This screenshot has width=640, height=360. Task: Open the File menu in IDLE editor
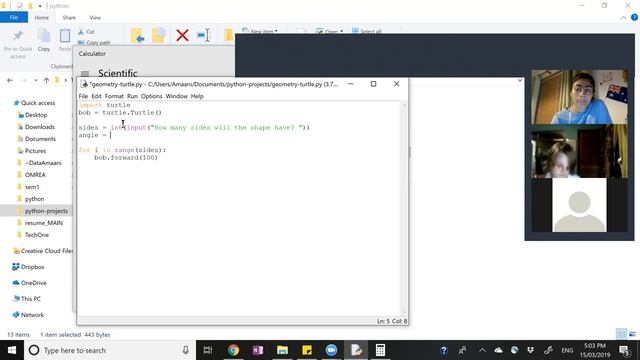[83, 96]
